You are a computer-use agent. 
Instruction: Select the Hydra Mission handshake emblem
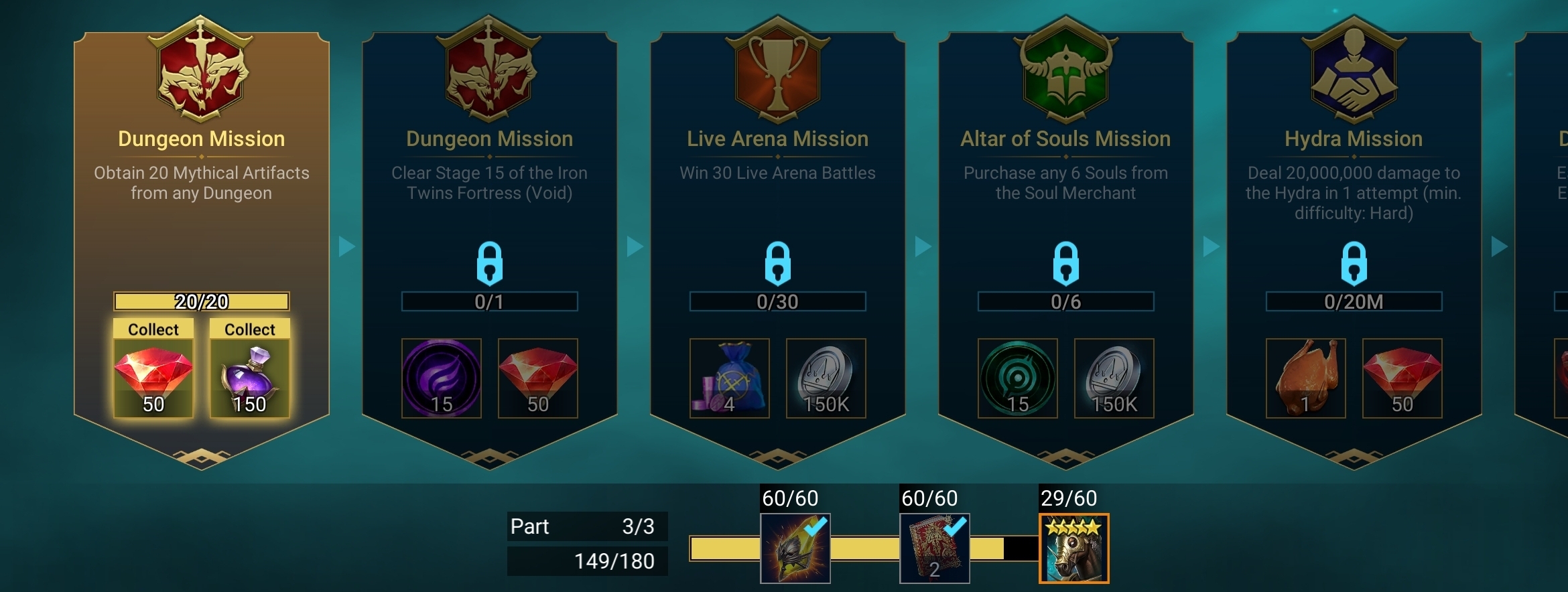[x=1354, y=70]
